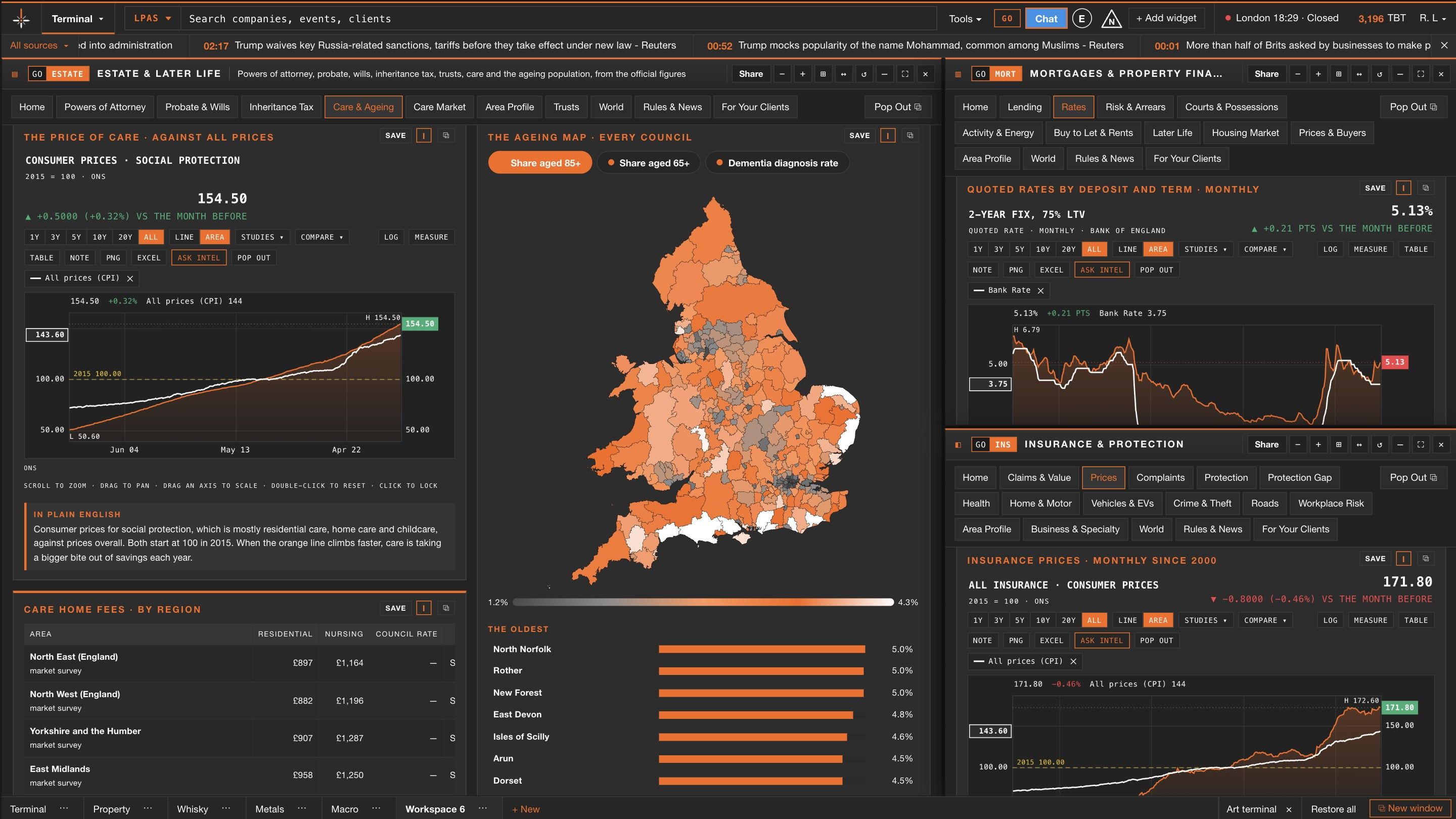Click the circled E icon
This screenshot has height=819, width=1456.
tap(1081, 19)
